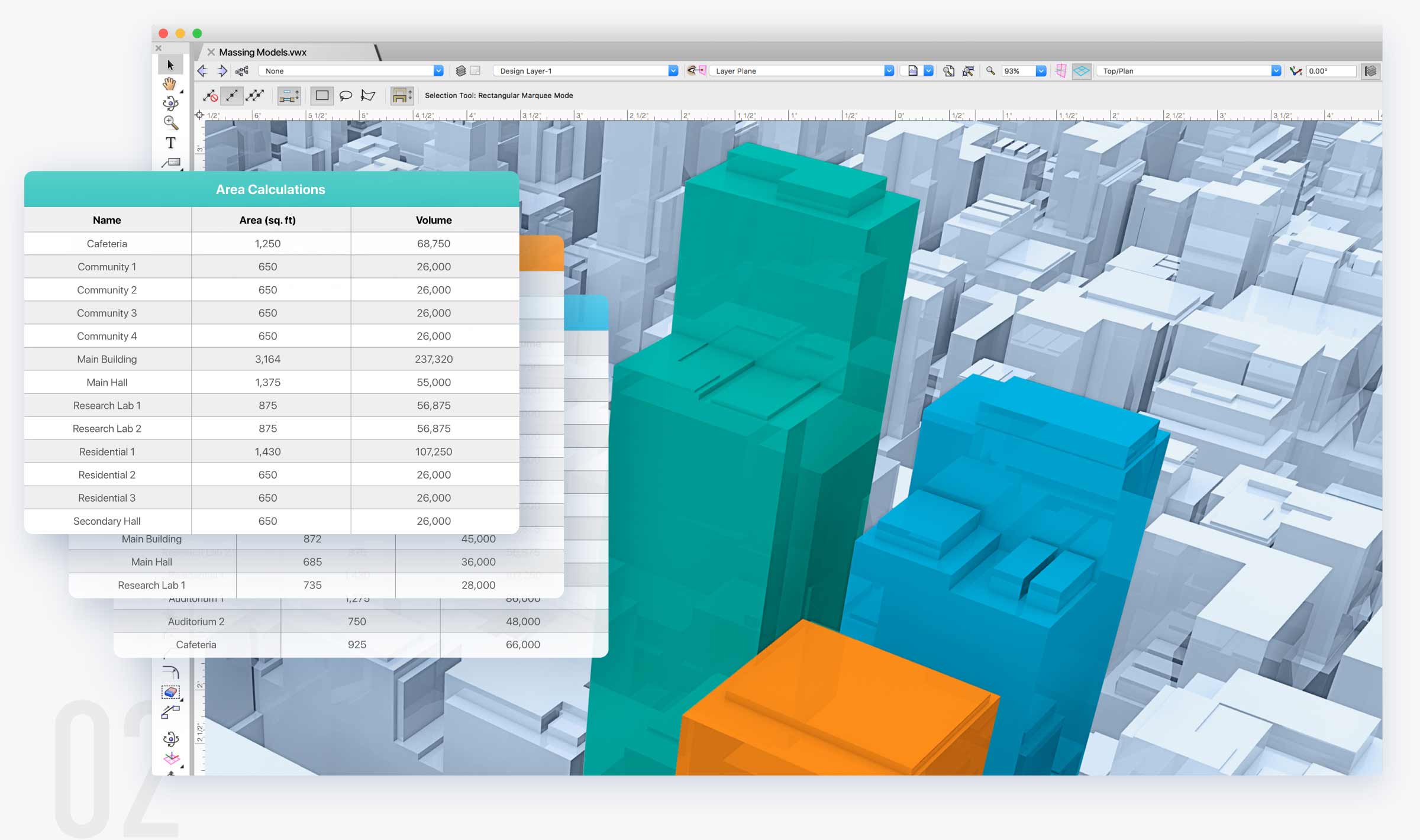Select the Selection arrow tool

170,64
